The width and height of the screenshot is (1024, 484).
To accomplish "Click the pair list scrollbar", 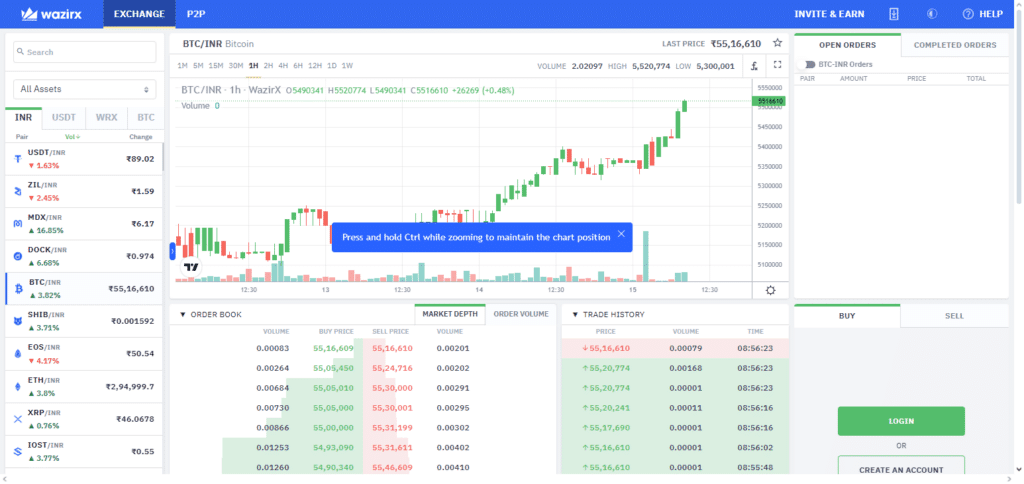I will pyautogui.click(x=163, y=157).
